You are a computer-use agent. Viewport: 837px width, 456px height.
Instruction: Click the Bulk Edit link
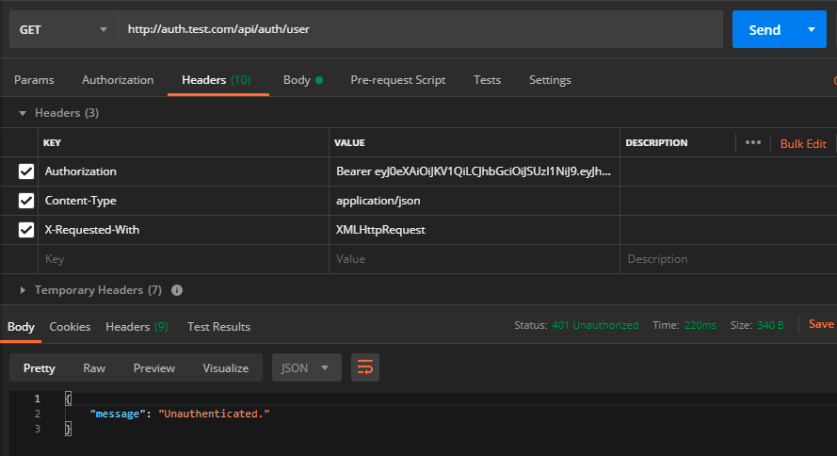tap(803, 144)
